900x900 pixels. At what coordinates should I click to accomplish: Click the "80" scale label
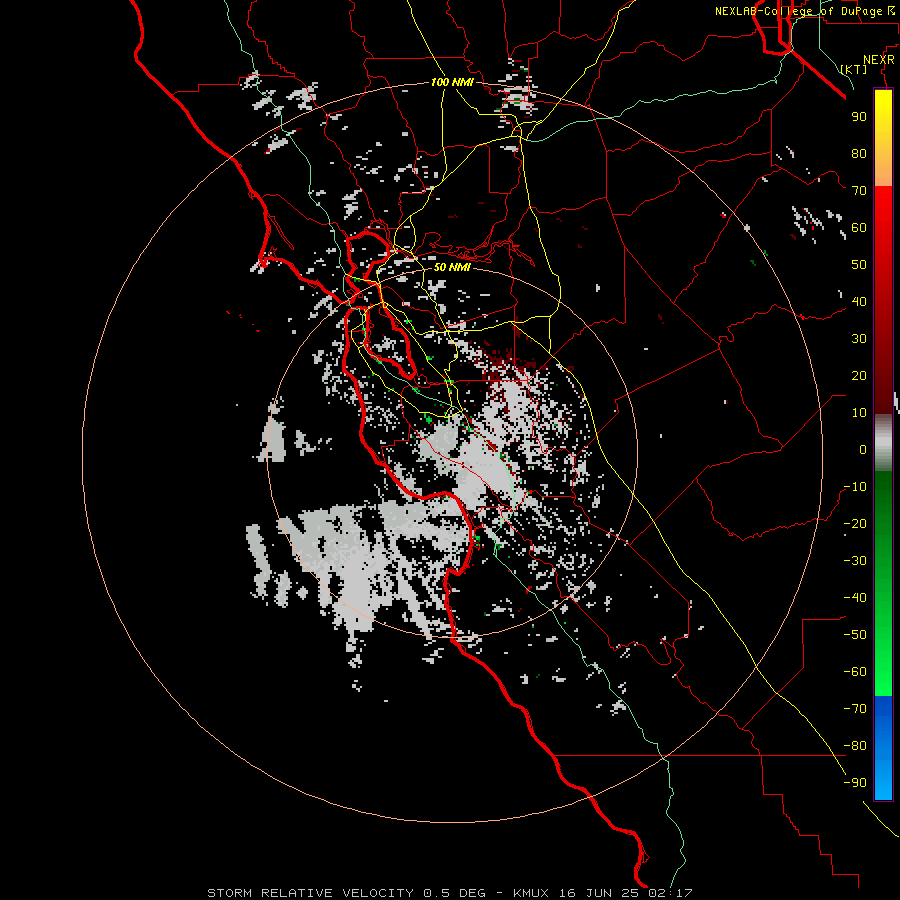tap(859, 153)
